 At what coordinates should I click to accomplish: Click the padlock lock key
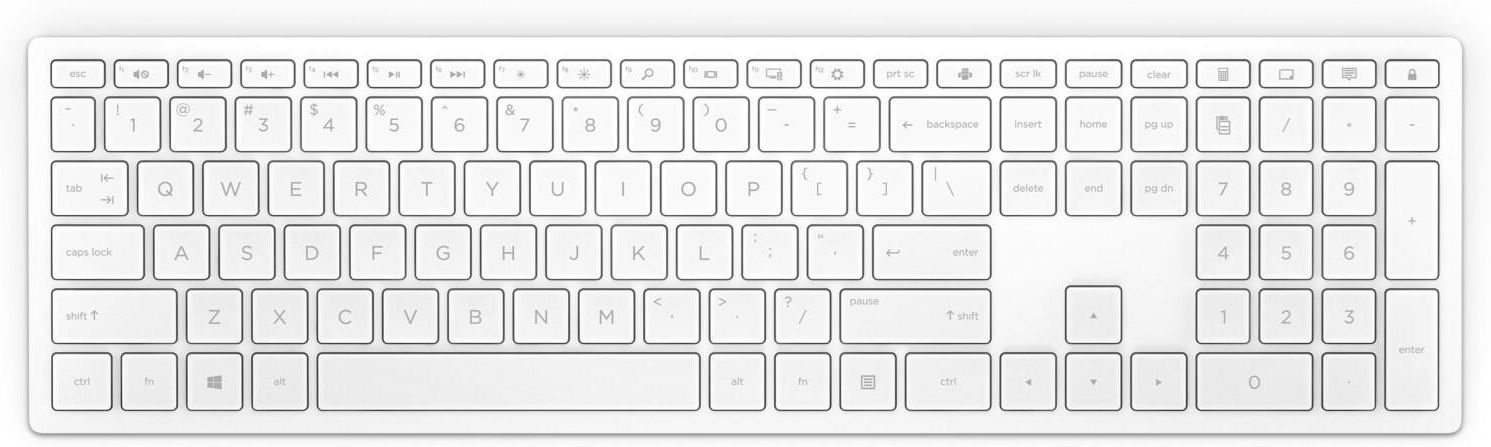(1412, 74)
